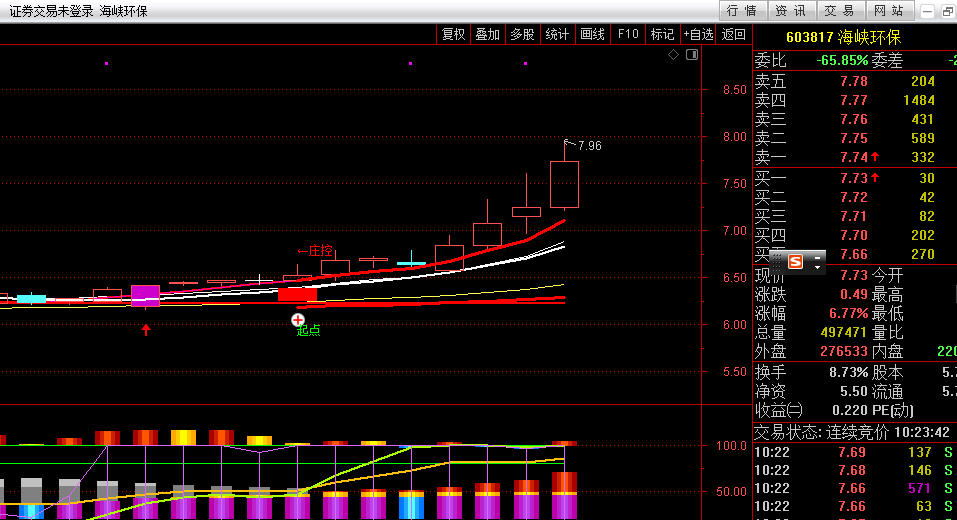Open the Sogou input bar dropdown arrow
This screenshot has height=520, width=957.
[817, 267]
